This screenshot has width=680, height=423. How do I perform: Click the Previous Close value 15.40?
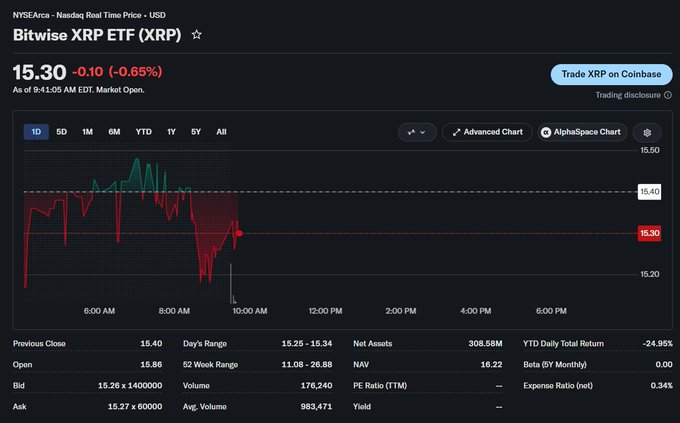click(x=151, y=344)
